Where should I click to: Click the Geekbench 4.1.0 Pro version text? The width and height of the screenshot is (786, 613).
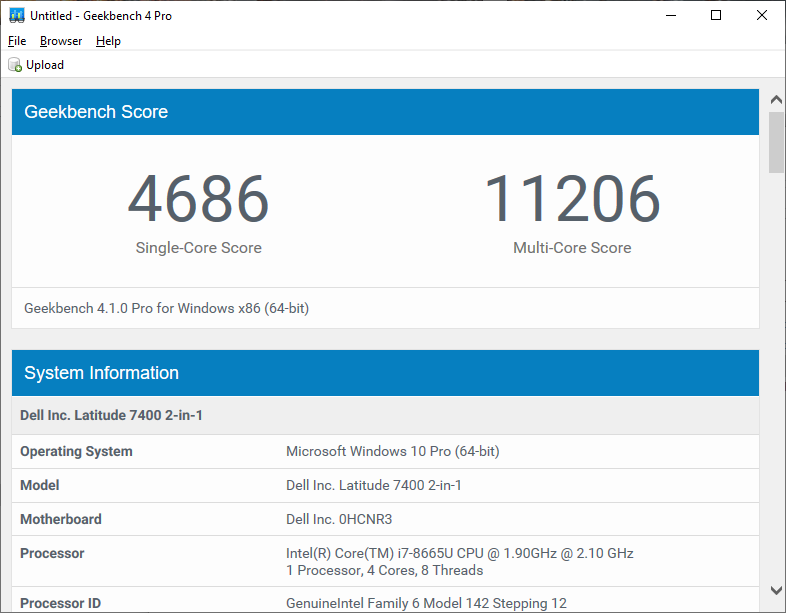[x=166, y=308]
